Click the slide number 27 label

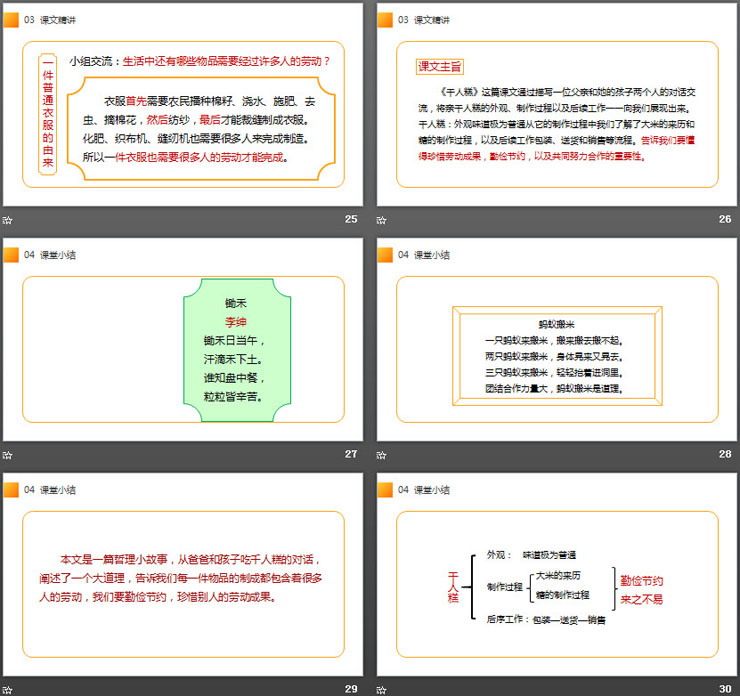pos(350,454)
